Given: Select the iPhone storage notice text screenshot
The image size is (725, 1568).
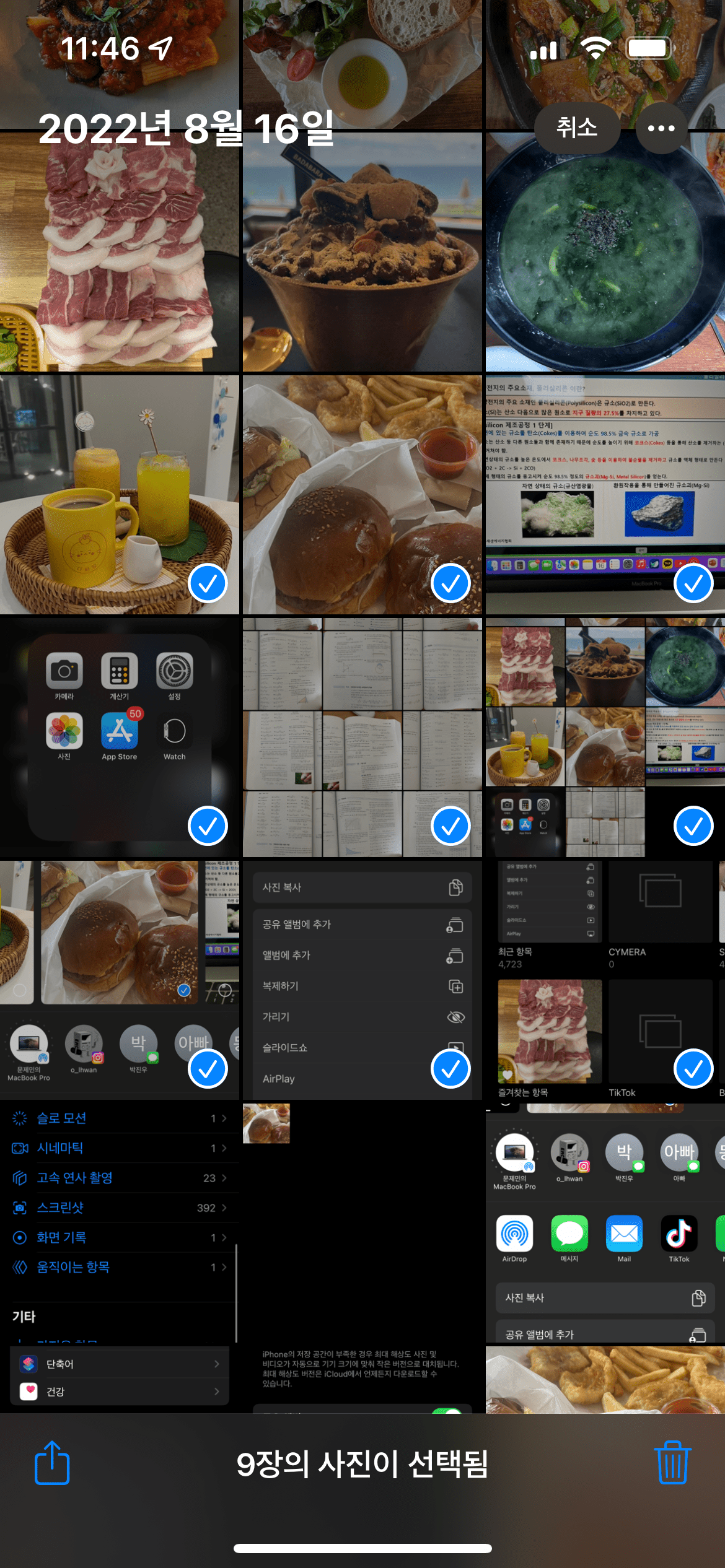Looking at the screenshot, I should [362, 1380].
